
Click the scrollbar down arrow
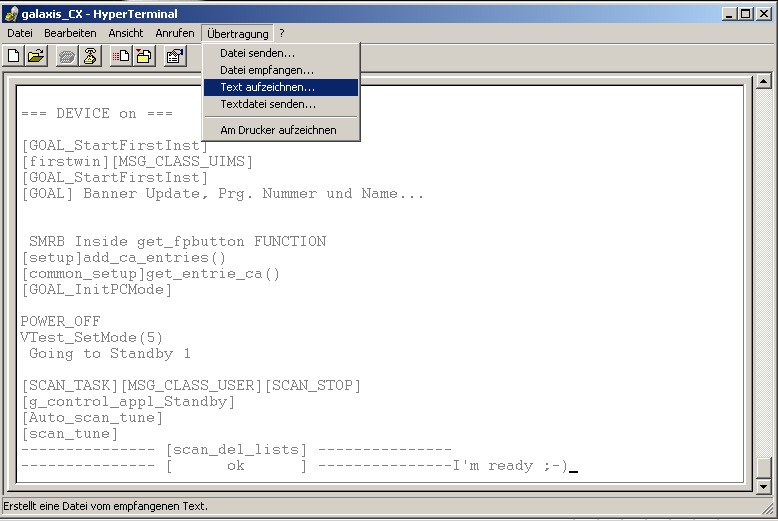point(763,487)
